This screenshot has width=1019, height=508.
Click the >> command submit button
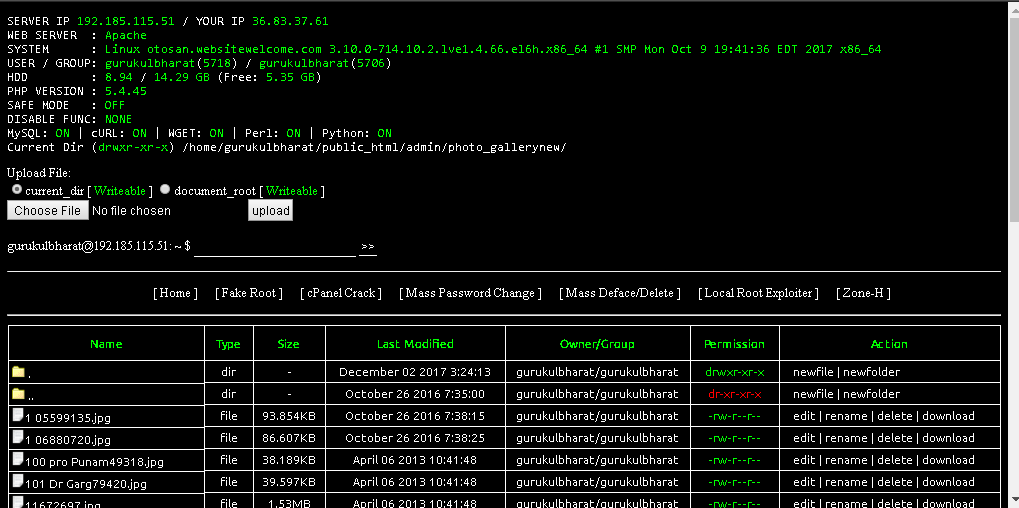click(x=368, y=247)
